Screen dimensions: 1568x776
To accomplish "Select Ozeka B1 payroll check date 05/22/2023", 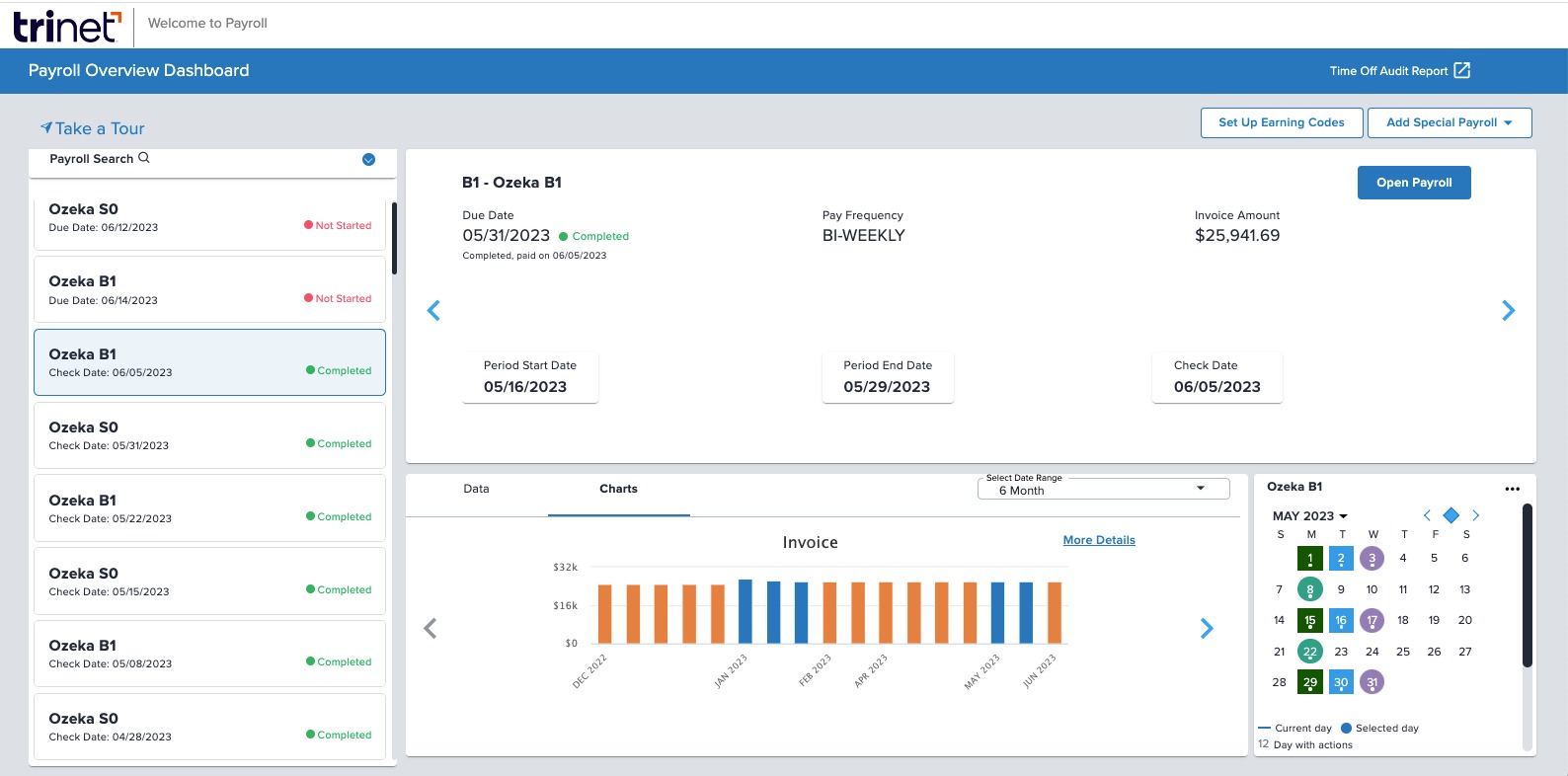I will coord(209,508).
